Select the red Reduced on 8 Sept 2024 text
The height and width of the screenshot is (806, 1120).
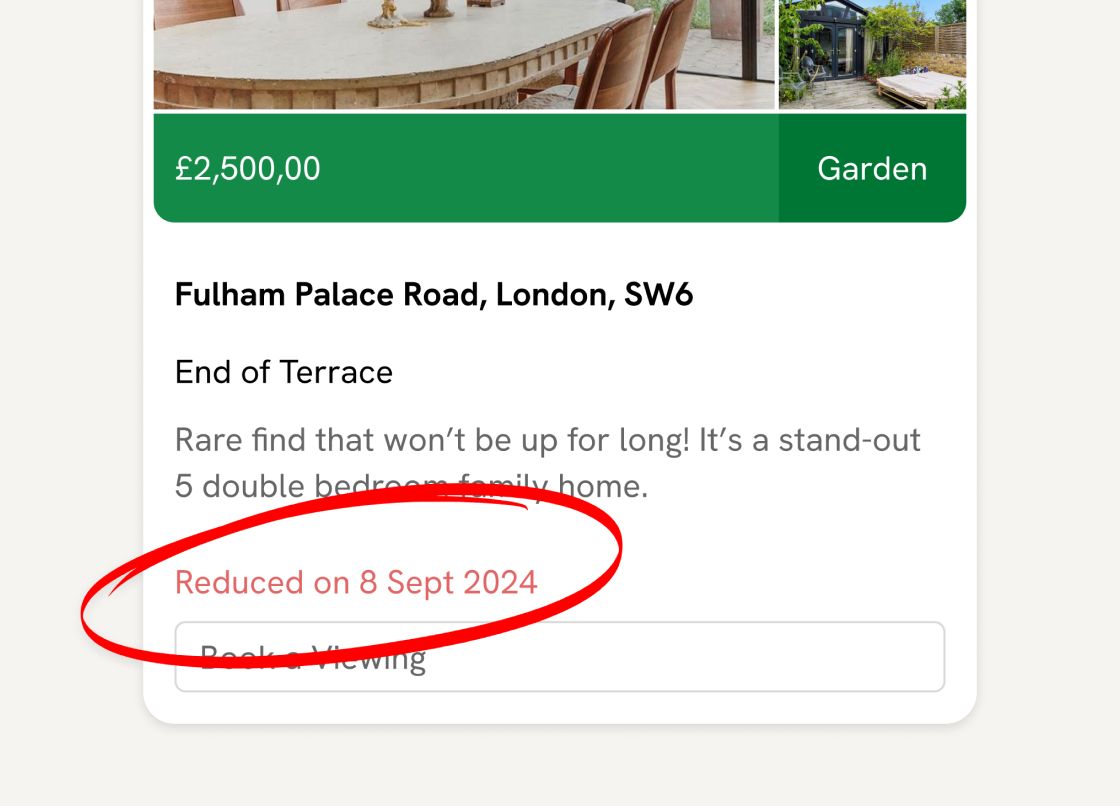pos(356,582)
